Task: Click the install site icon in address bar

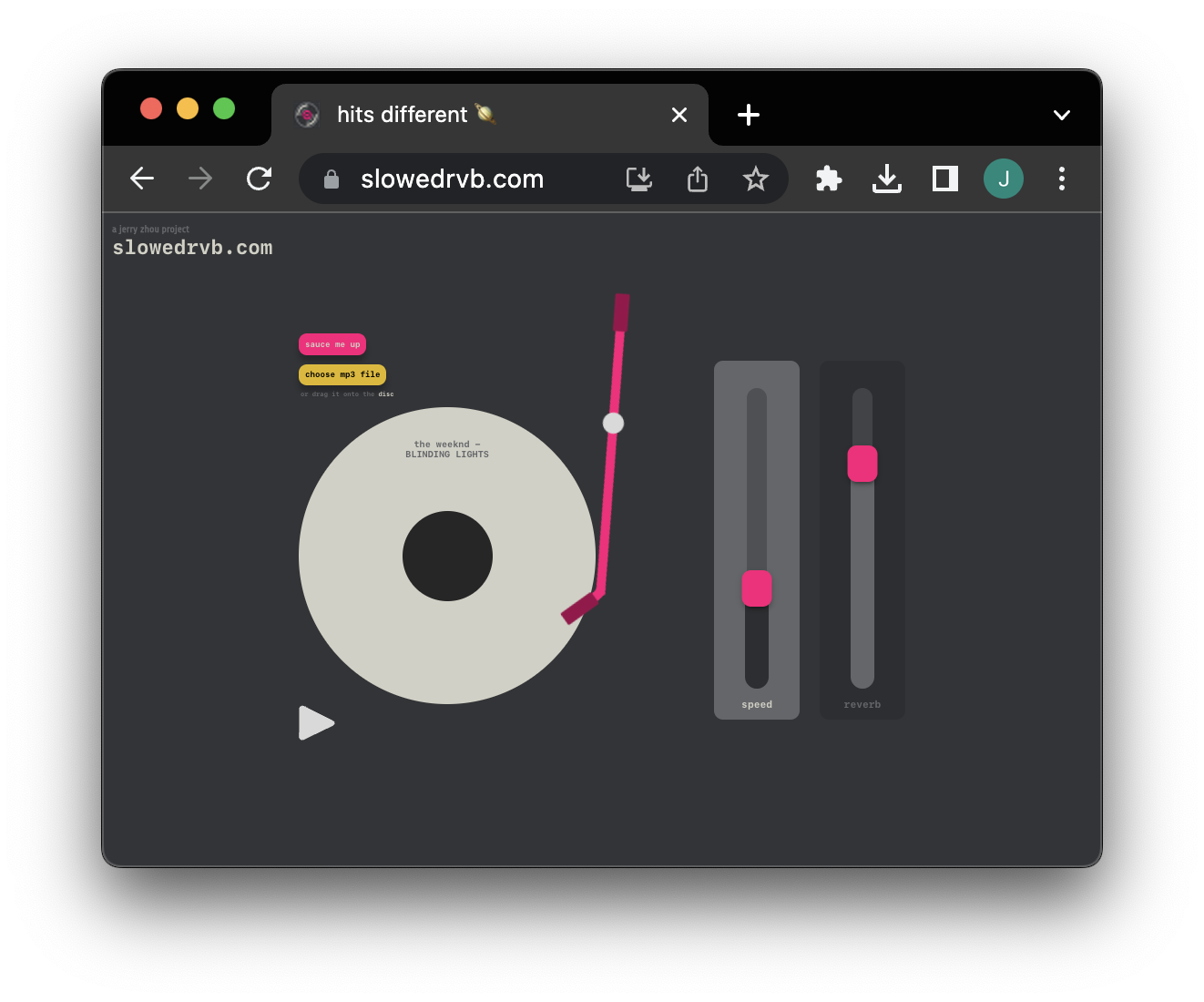Action: click(x=638, y=179)
